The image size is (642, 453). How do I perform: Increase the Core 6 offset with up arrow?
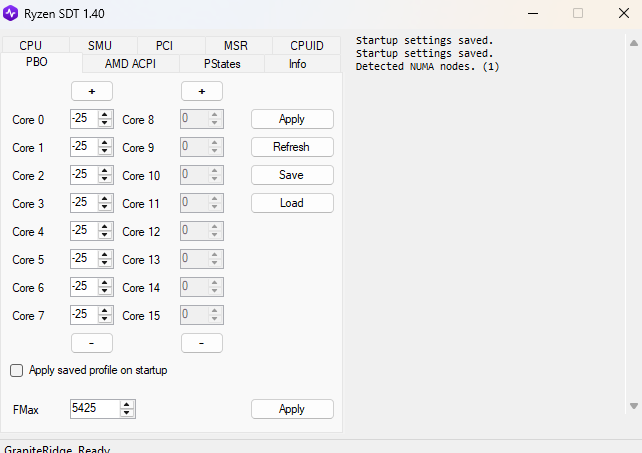coord(105,283)
